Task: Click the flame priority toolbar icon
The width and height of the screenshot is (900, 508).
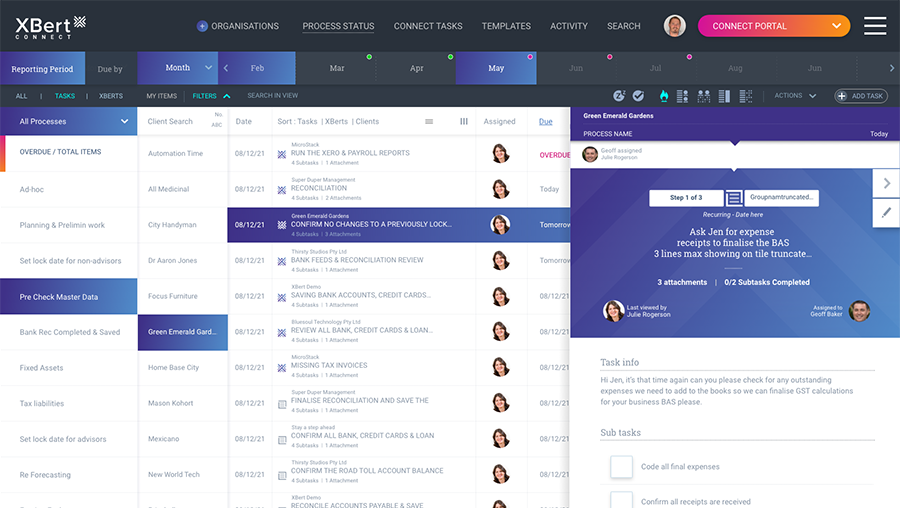Action: [664, 96]
